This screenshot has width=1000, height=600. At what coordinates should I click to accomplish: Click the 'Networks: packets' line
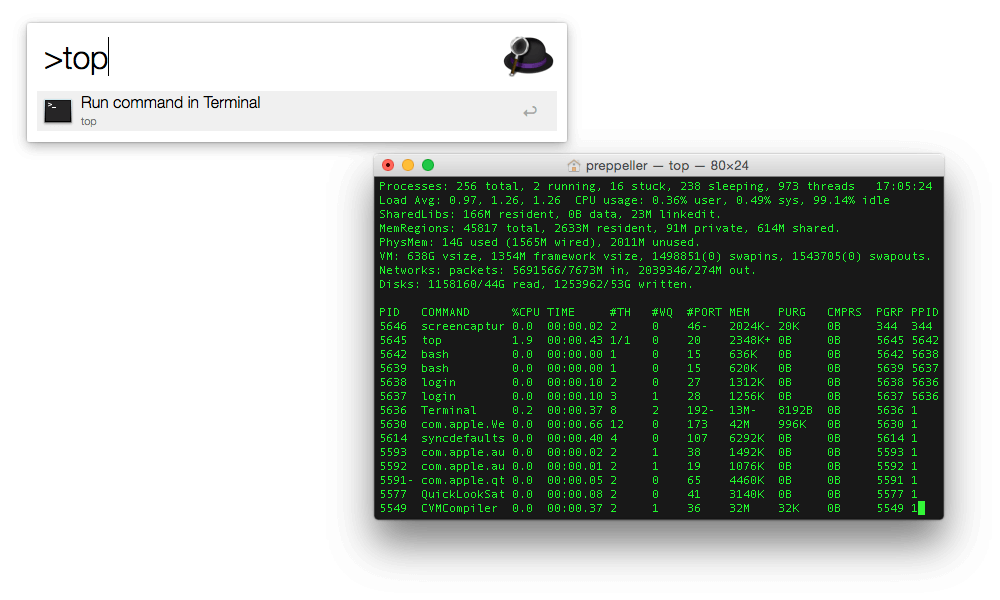[x=568, y=270]
